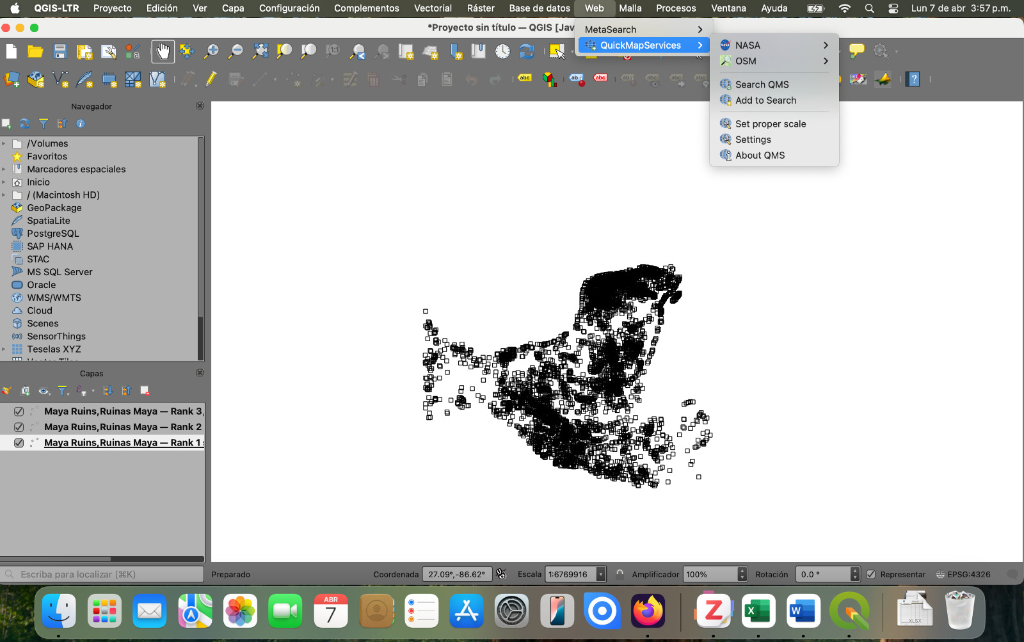Screen dimensions: 1024x642
Task: Expand the Marcadores espaciales item
Action: coord(4,169)
